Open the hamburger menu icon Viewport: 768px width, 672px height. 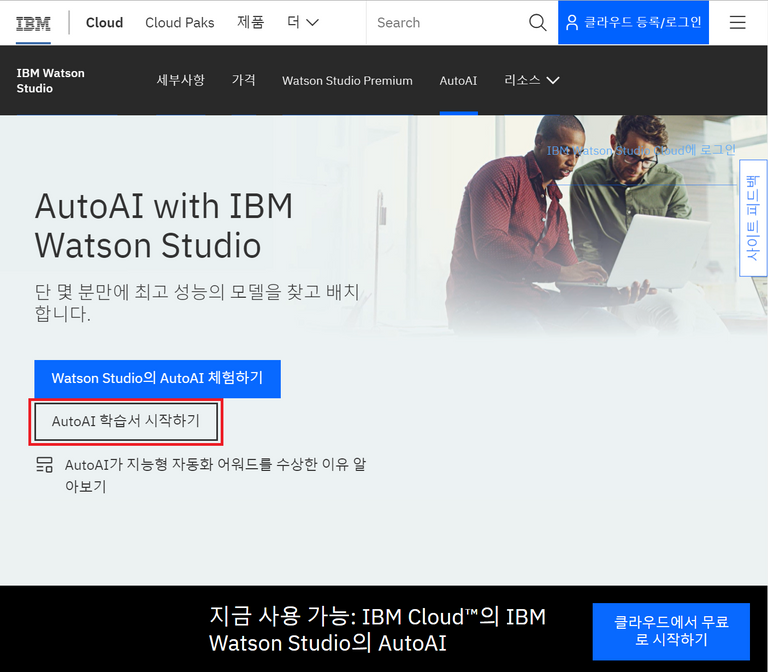point(737,23)
